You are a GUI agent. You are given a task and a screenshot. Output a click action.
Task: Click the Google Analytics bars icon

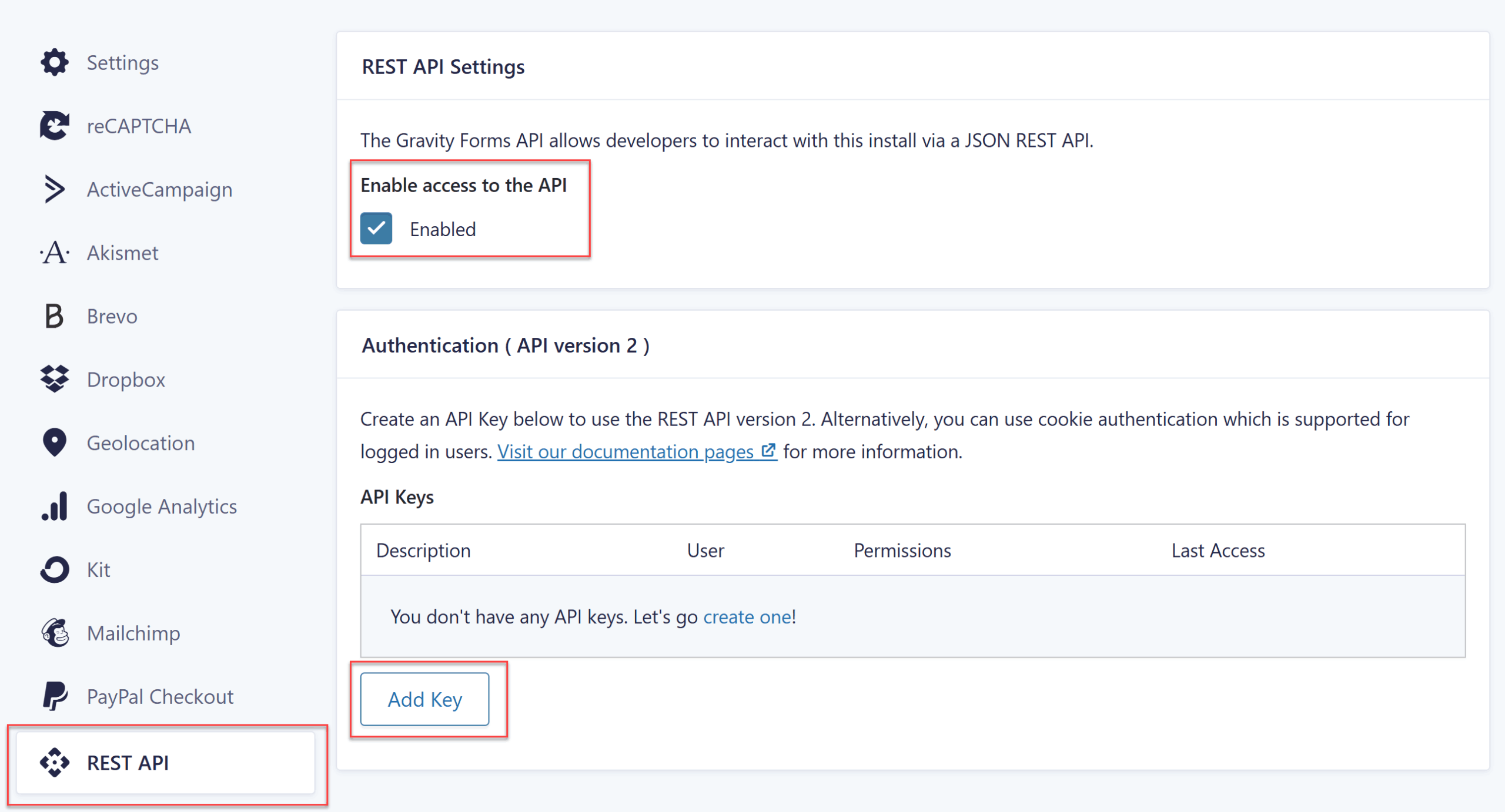coord(55,506)
